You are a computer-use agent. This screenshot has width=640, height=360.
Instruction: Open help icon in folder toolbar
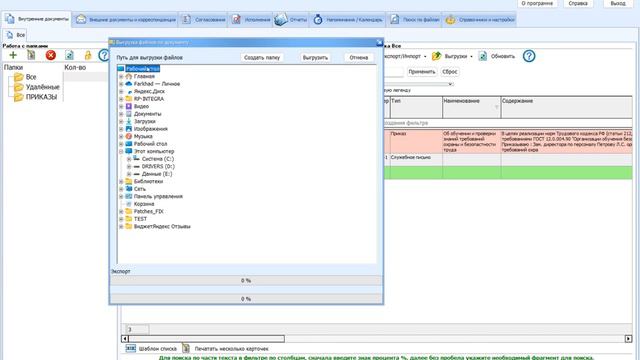click(104, 55)
